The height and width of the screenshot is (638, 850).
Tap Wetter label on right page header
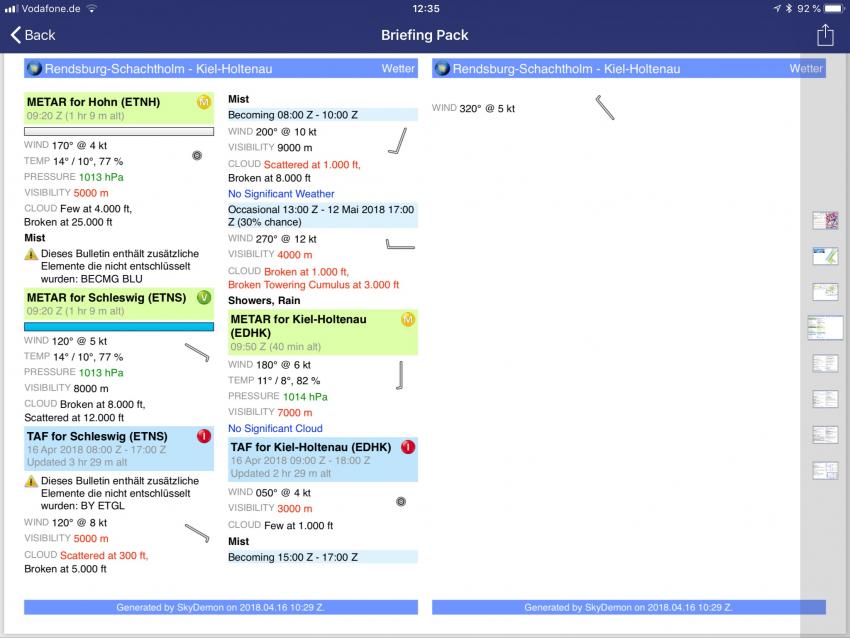click(806, 68)
